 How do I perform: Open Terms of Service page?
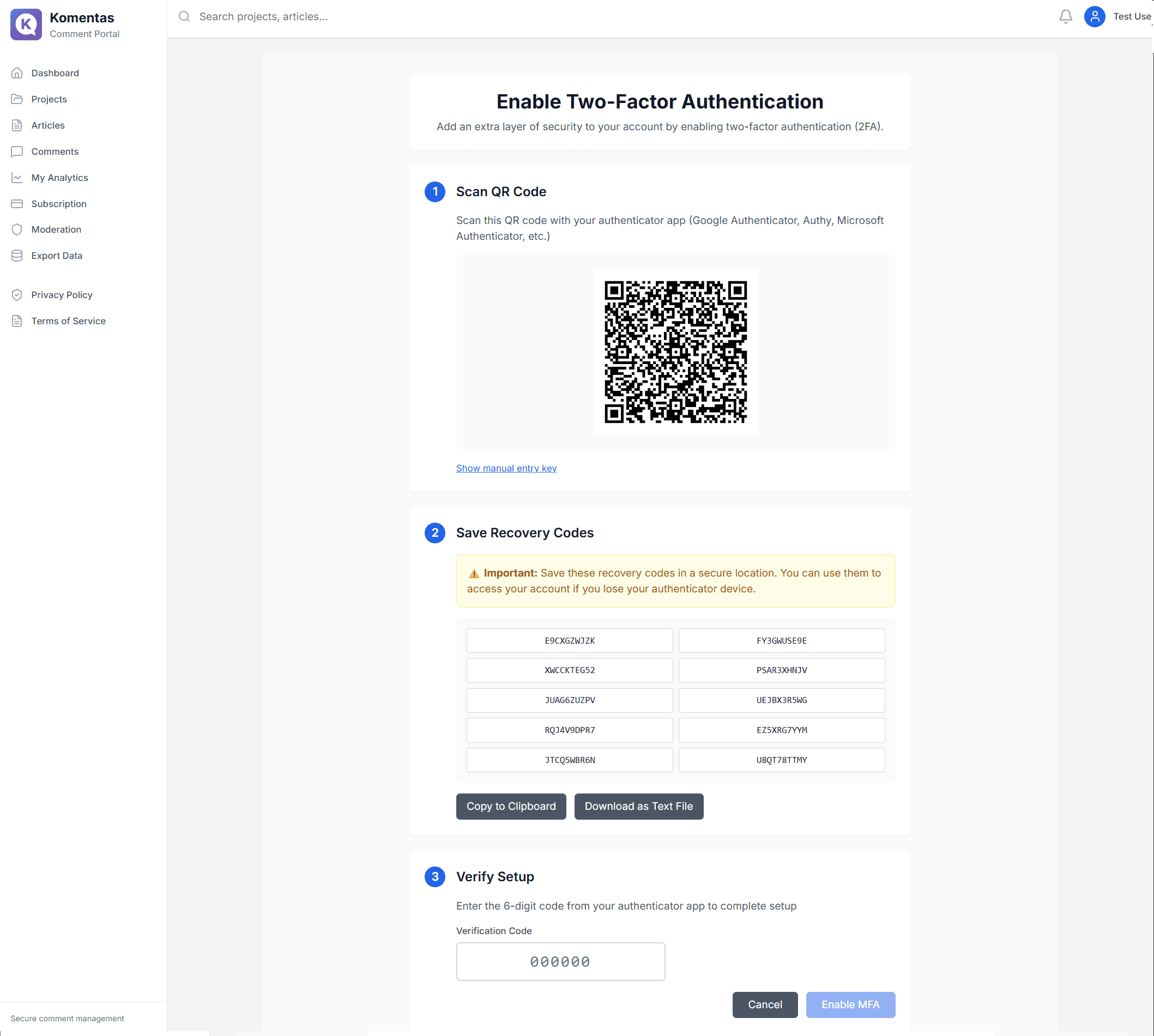pyautogui.click(x=68, y=321)
